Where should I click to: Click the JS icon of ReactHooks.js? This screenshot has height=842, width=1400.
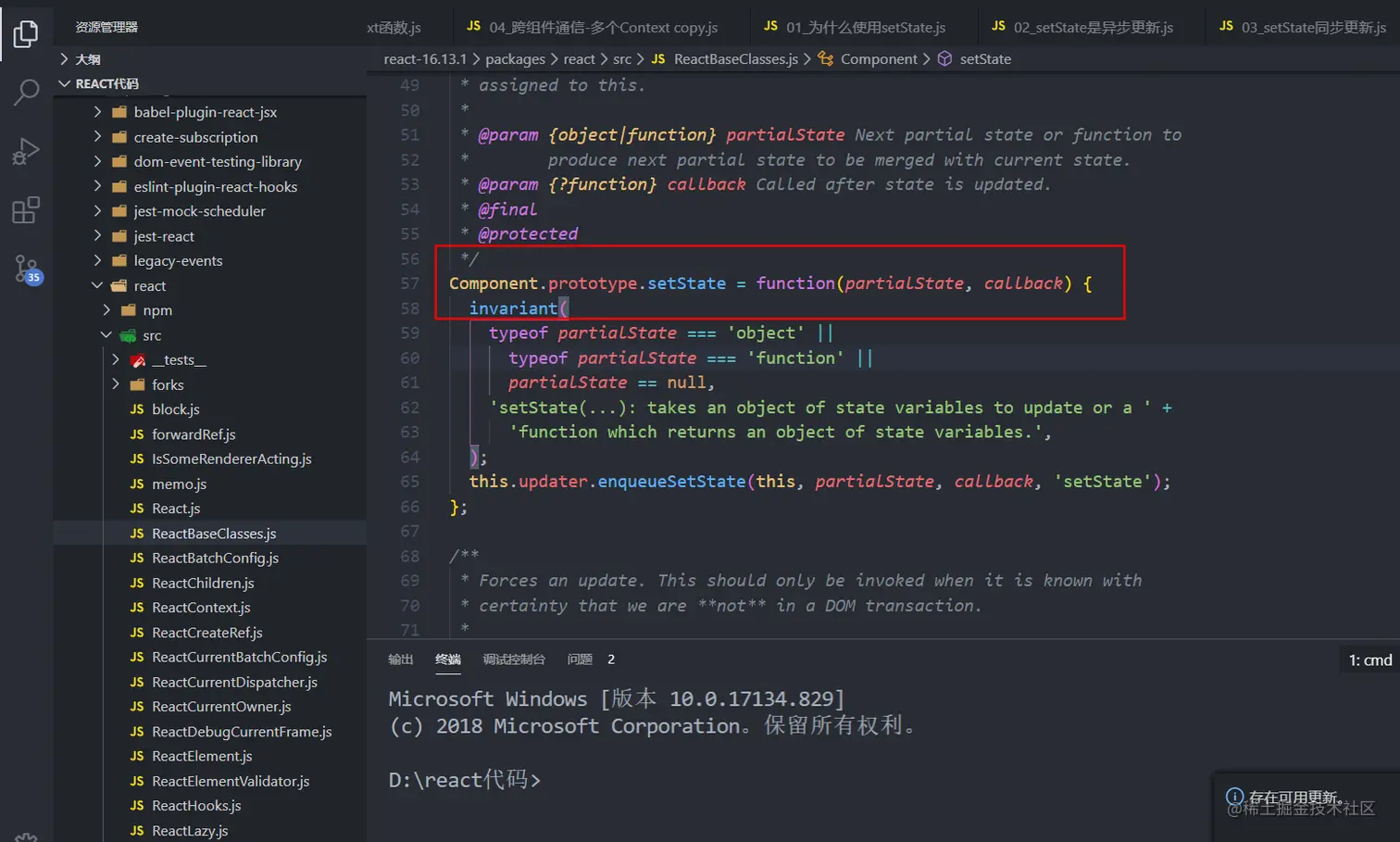click(137, 806)
